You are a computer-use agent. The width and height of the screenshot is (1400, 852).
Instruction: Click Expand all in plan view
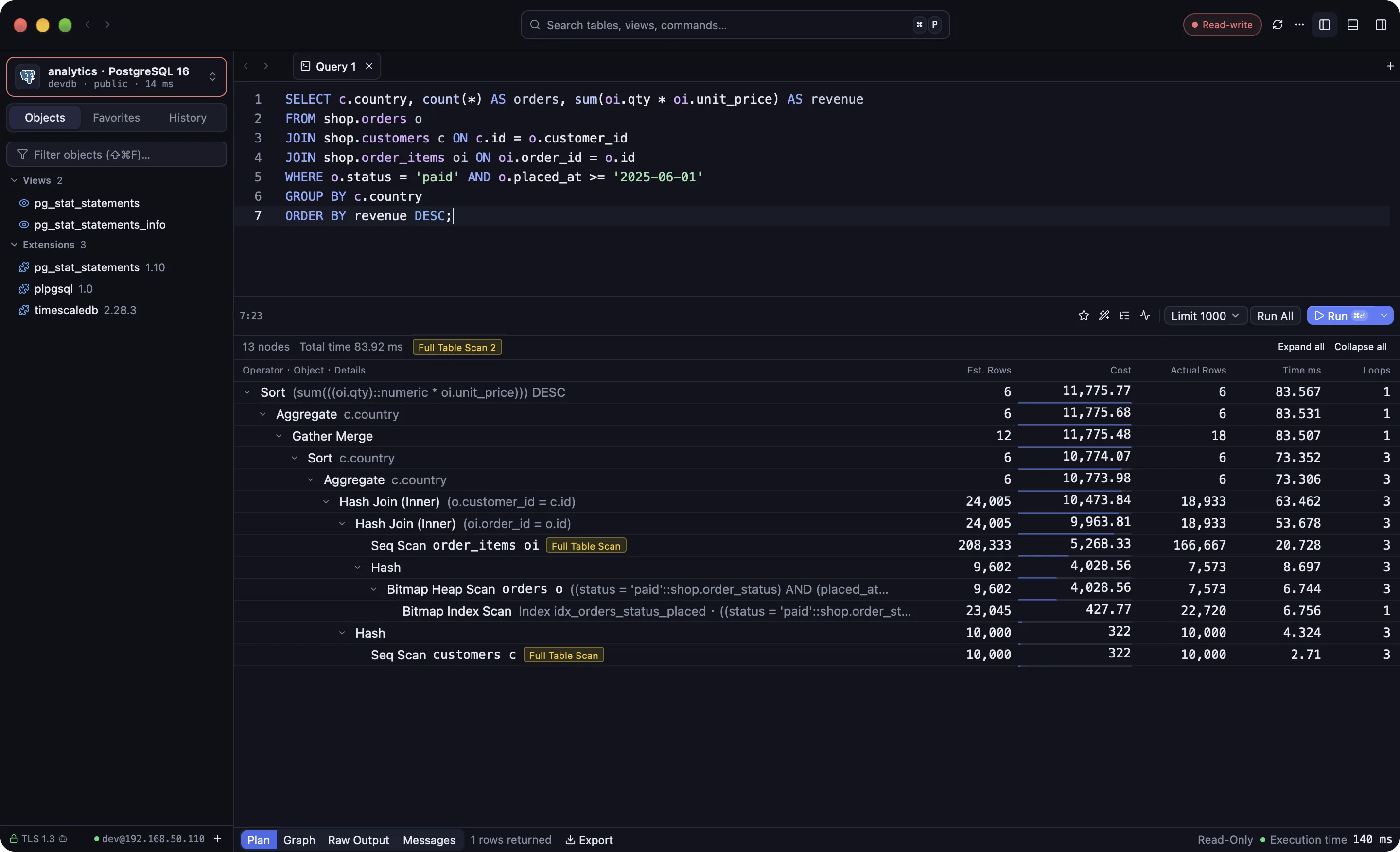tap(1300, 347)
